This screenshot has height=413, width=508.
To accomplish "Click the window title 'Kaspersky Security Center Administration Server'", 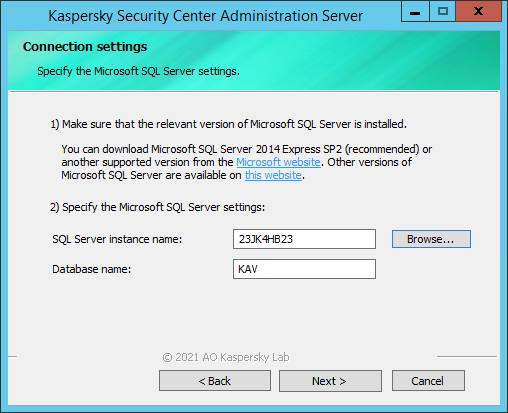I will [205, 16].
